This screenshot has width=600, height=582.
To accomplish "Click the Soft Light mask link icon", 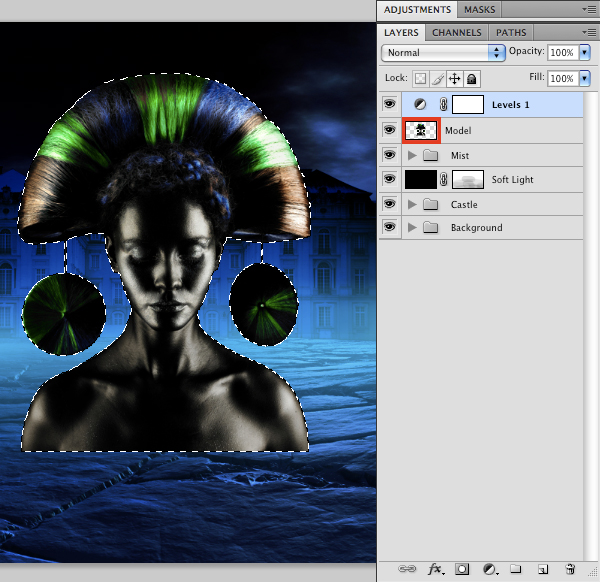I will [x=443, y=179].
